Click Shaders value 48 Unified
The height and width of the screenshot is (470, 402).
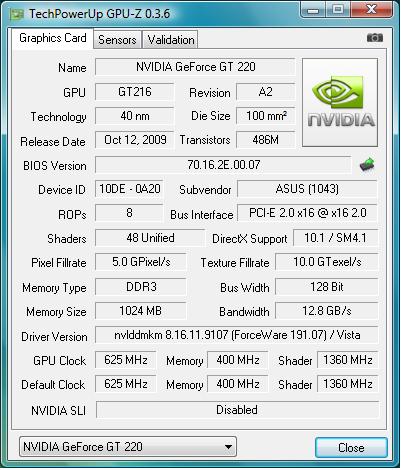pos(150,238)
